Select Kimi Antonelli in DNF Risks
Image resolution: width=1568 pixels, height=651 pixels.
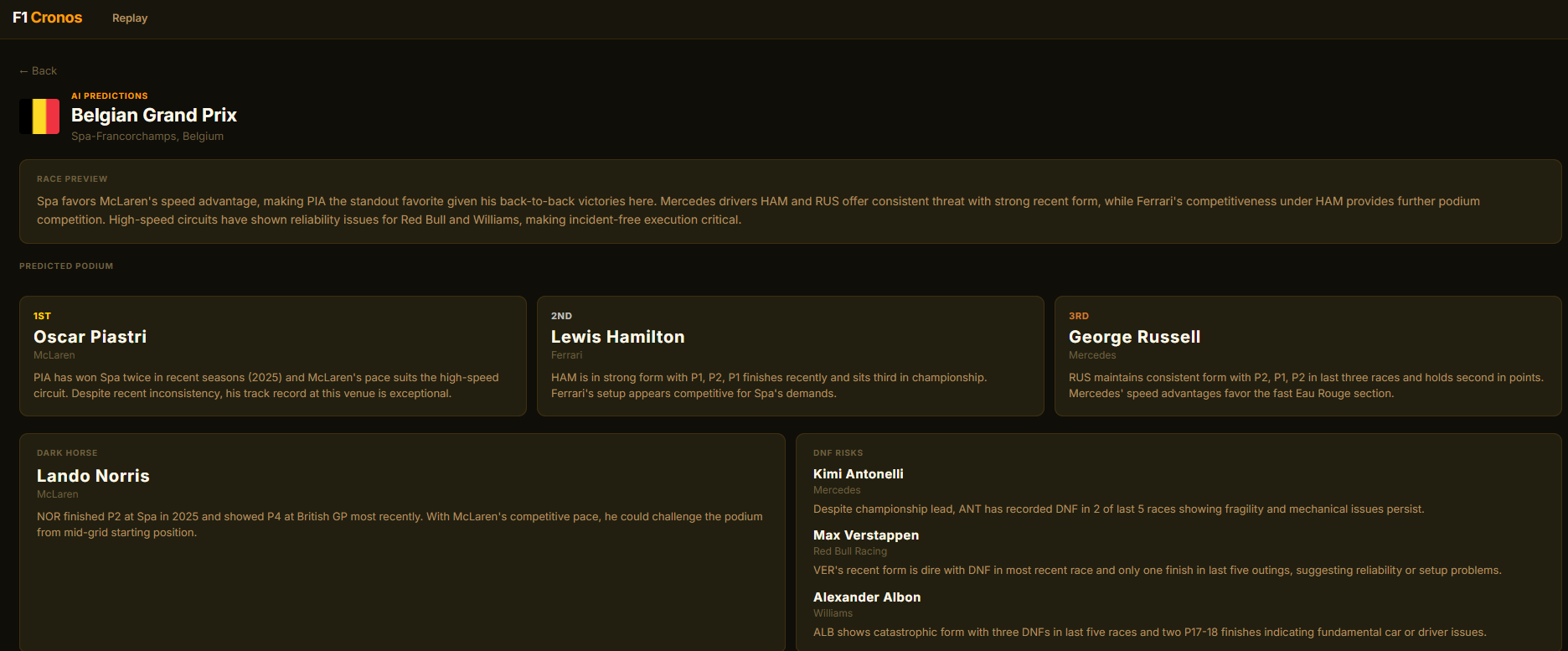[x=859, y=474]
